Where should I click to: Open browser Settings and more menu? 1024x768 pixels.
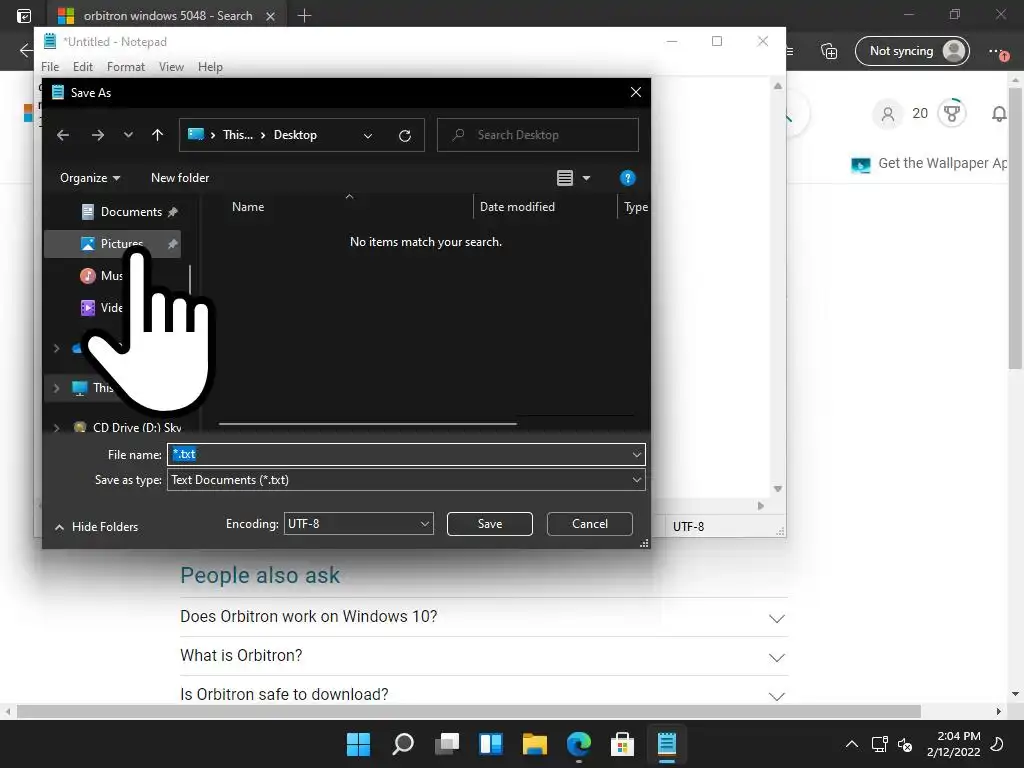pyautogui.click(x=998, y=51)
